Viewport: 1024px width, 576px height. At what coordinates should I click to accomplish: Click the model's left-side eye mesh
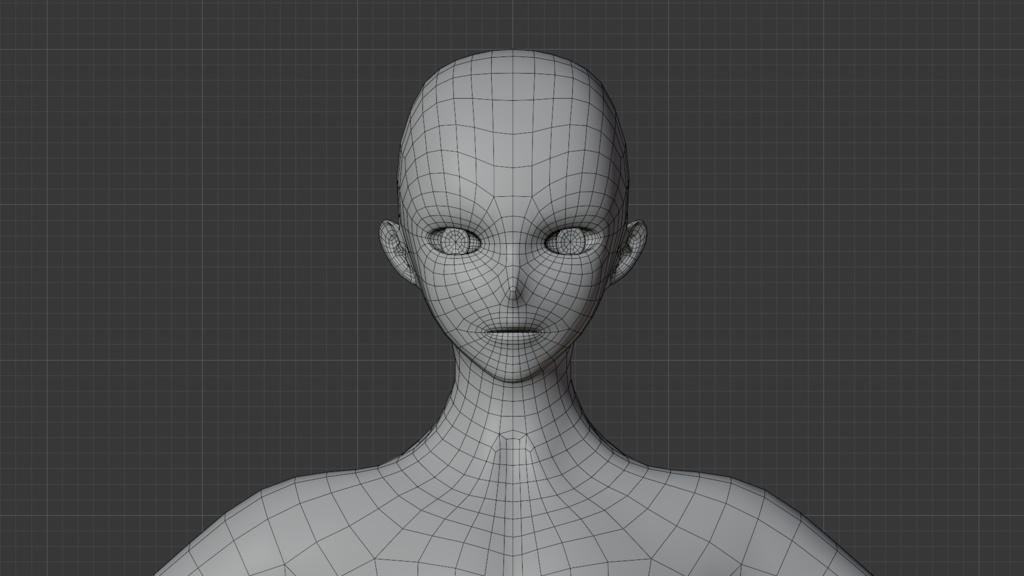coord(455,240)
